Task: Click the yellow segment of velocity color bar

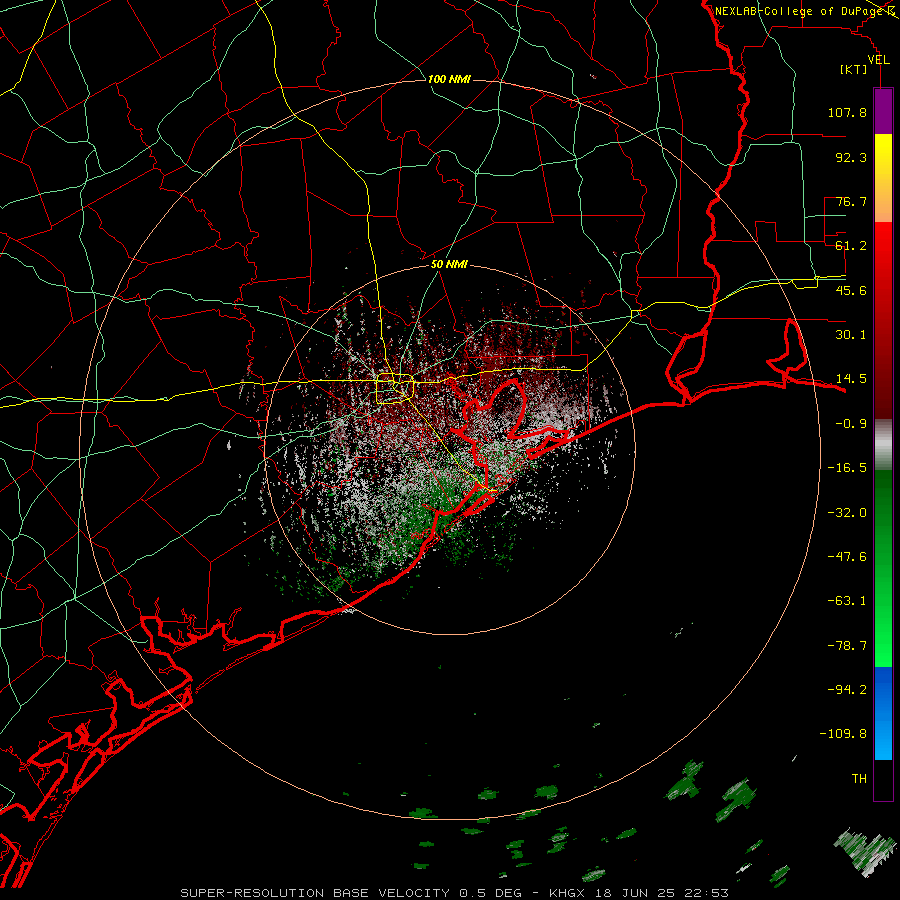Action: click(883, 178)
